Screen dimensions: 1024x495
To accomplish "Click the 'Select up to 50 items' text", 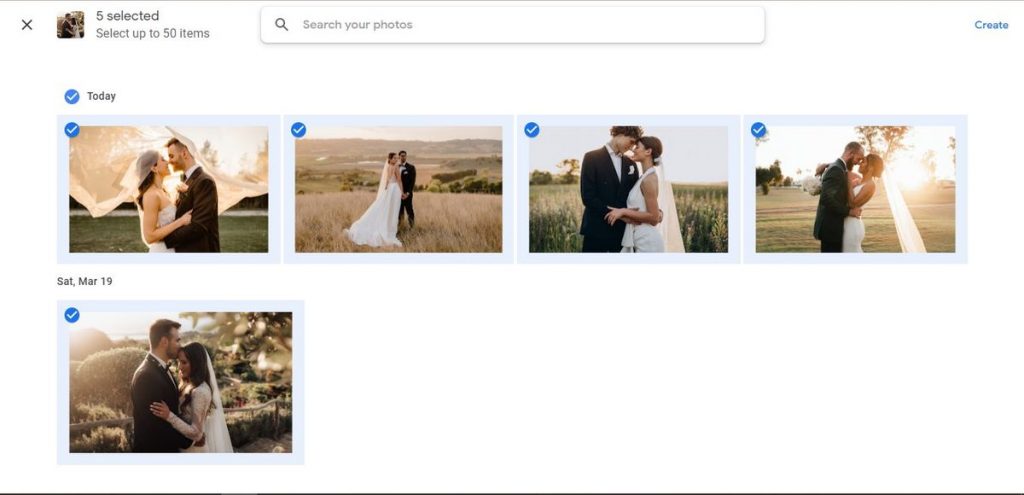I will [x=152, y=34].
